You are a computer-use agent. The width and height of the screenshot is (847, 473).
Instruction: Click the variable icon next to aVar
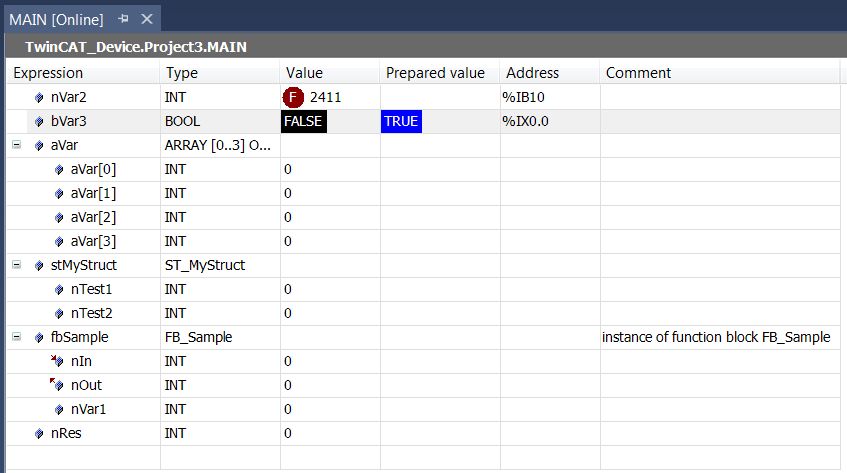[39, 145]
